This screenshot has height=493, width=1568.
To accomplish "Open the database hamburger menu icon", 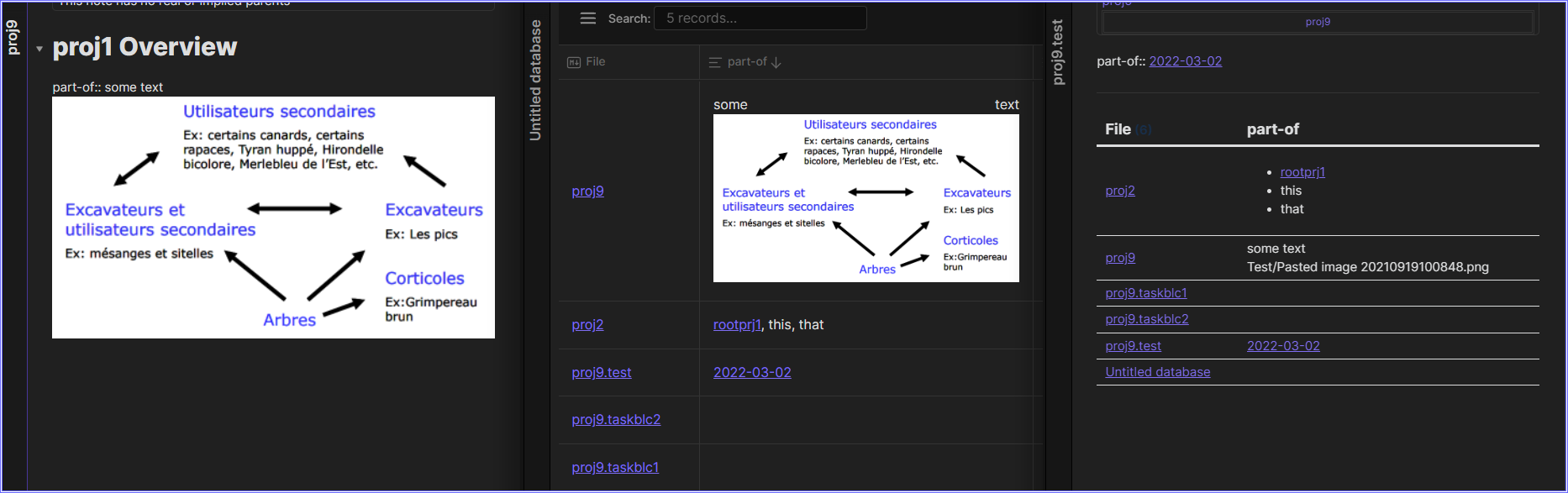I will [588, 18].
